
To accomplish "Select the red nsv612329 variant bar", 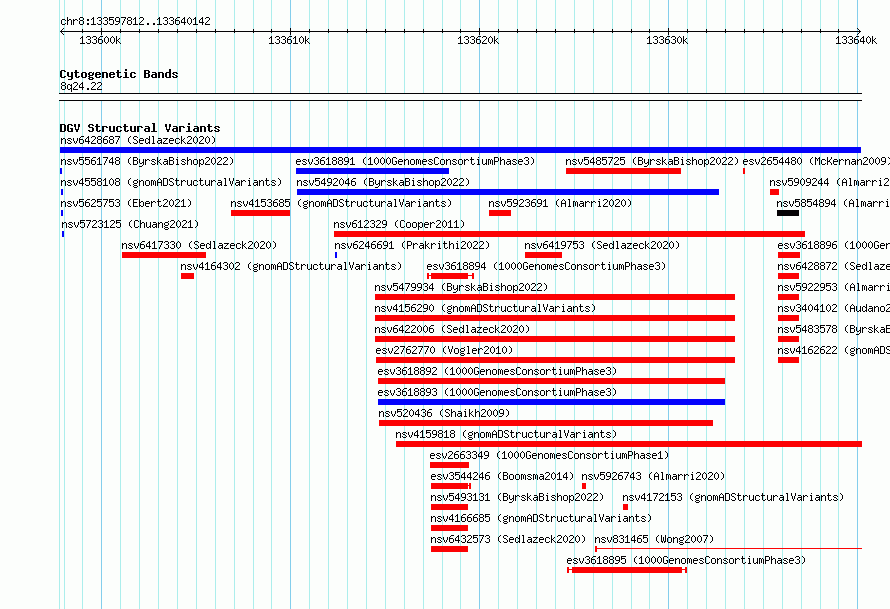I will click(x=569, y=234).
